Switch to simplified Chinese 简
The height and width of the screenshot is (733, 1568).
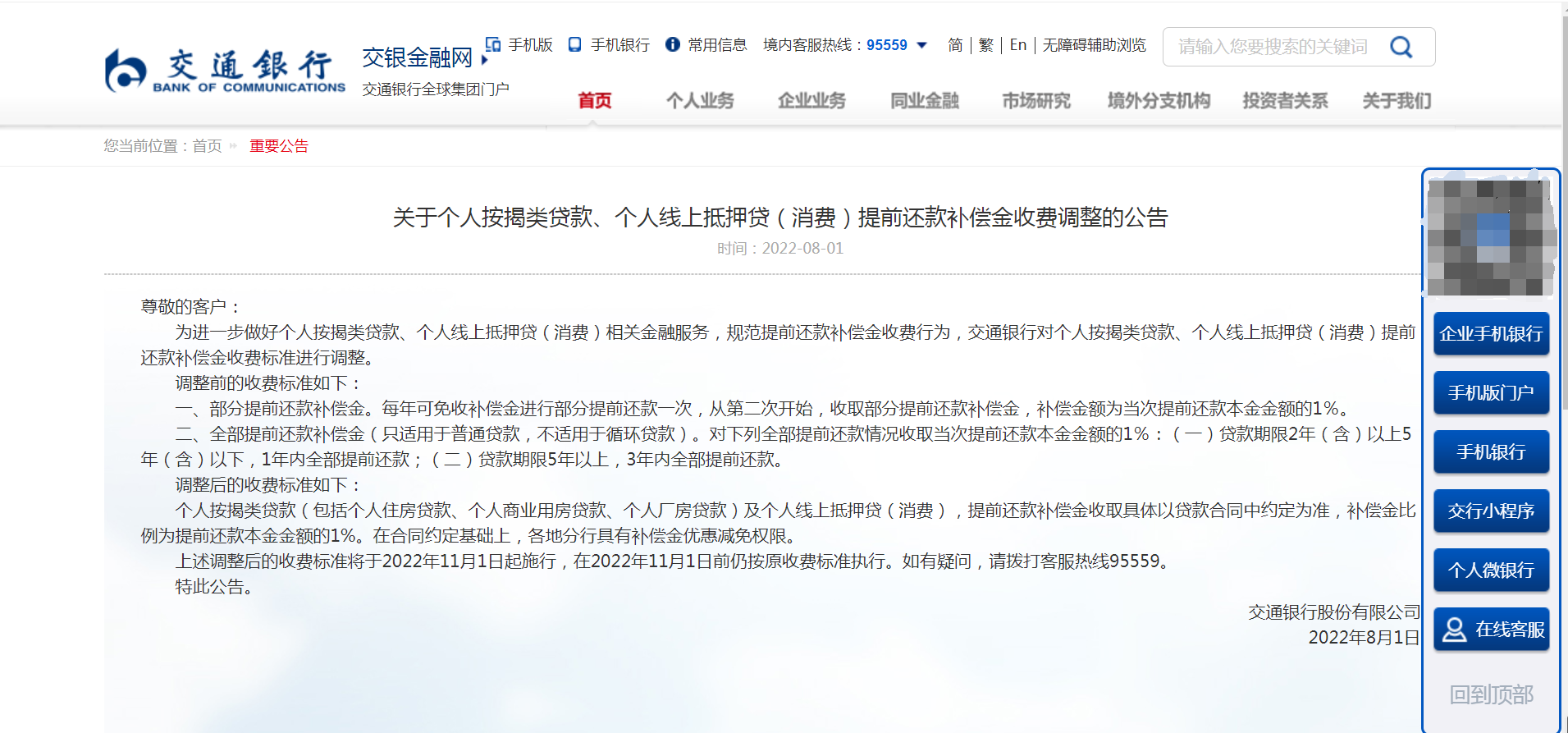click(x=955, y=45)
